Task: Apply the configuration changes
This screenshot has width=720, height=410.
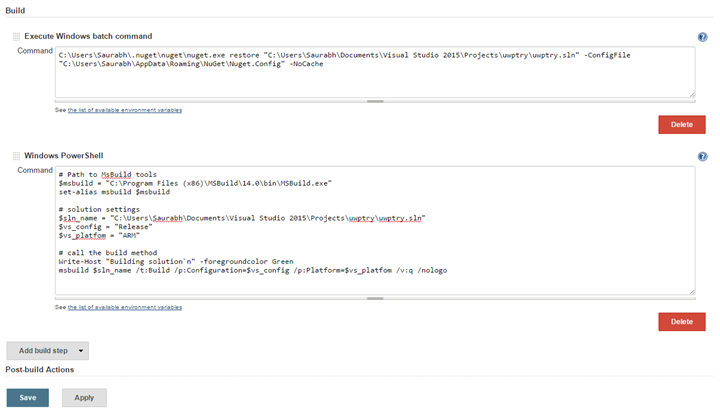Action: [x=84, y=397]
